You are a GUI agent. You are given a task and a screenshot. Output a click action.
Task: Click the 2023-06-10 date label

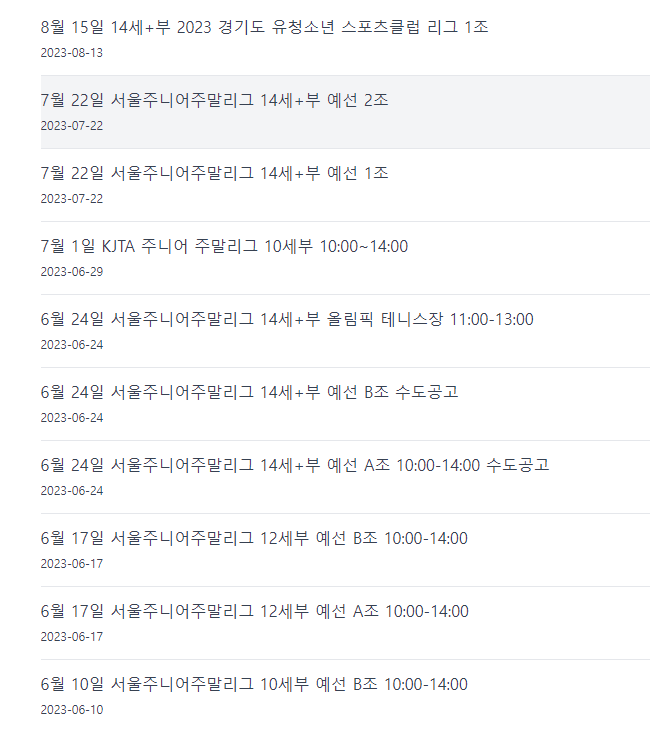click(72, 710)
